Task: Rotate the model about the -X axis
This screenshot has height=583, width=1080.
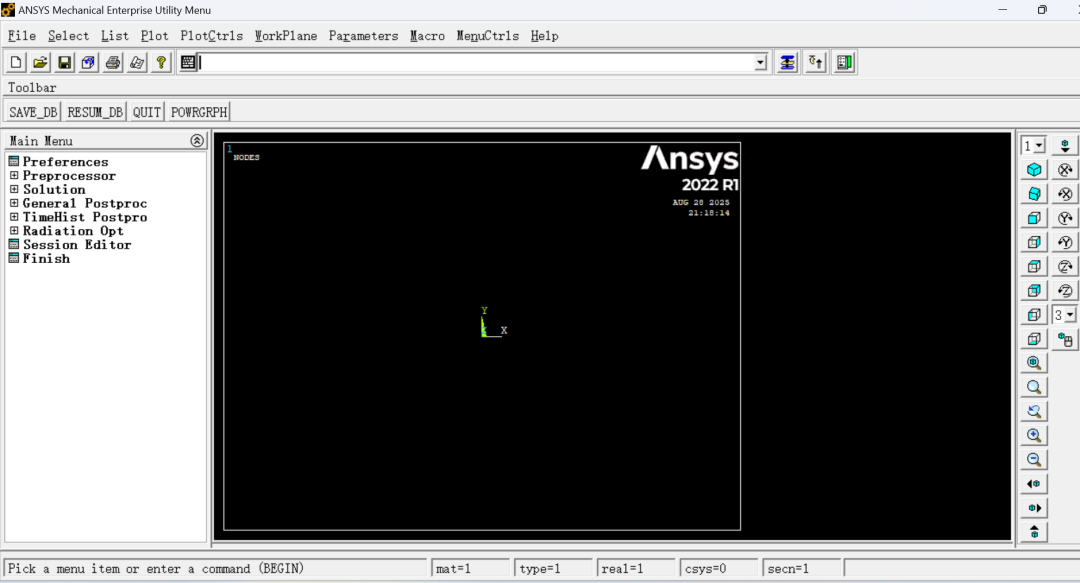Action: (1065, 194)
